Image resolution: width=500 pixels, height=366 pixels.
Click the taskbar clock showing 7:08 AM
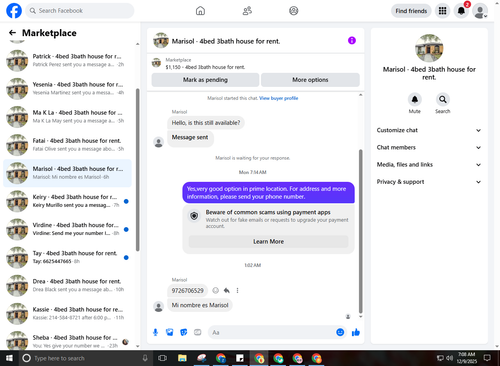(x=466, y=358)
